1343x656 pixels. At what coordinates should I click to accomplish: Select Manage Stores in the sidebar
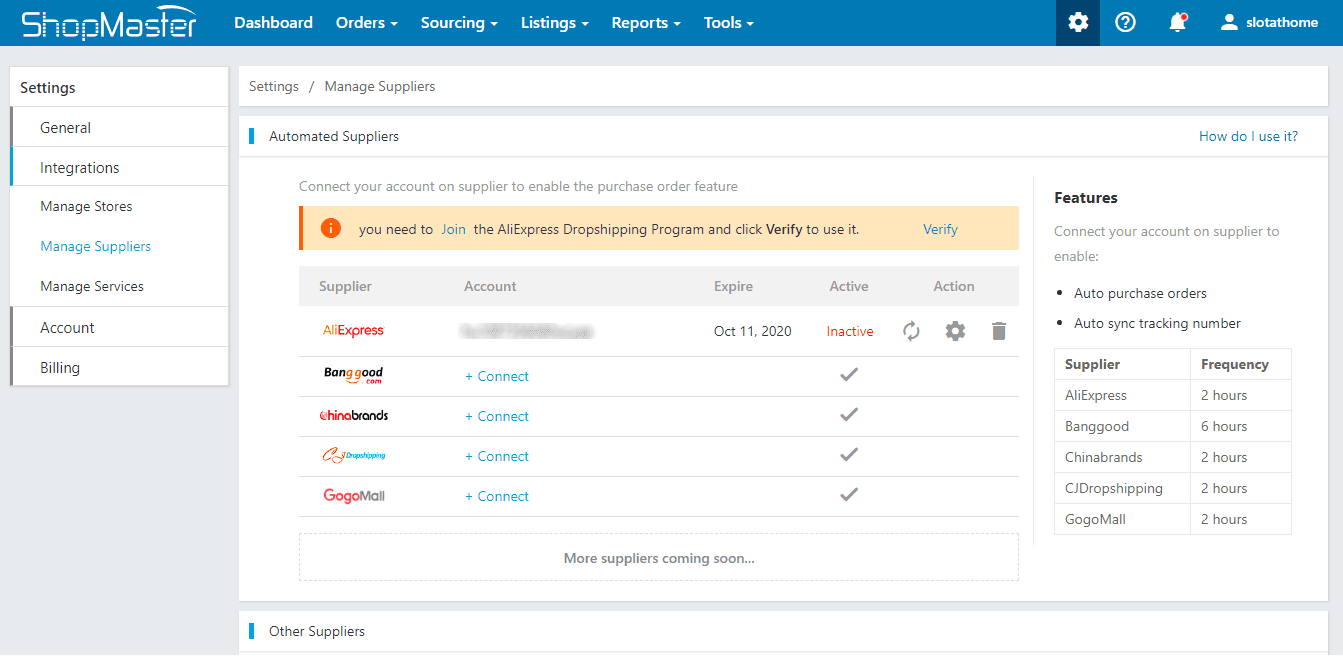tap(86, 206)
